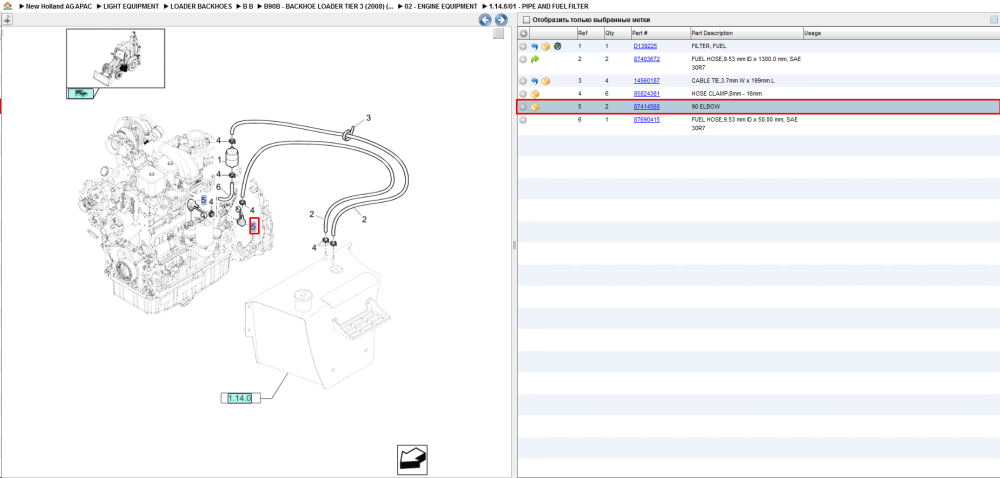Screen dimensions: 1000x478
Task: Select callout 3 on the diagram
Action: [x=368, y=118]
